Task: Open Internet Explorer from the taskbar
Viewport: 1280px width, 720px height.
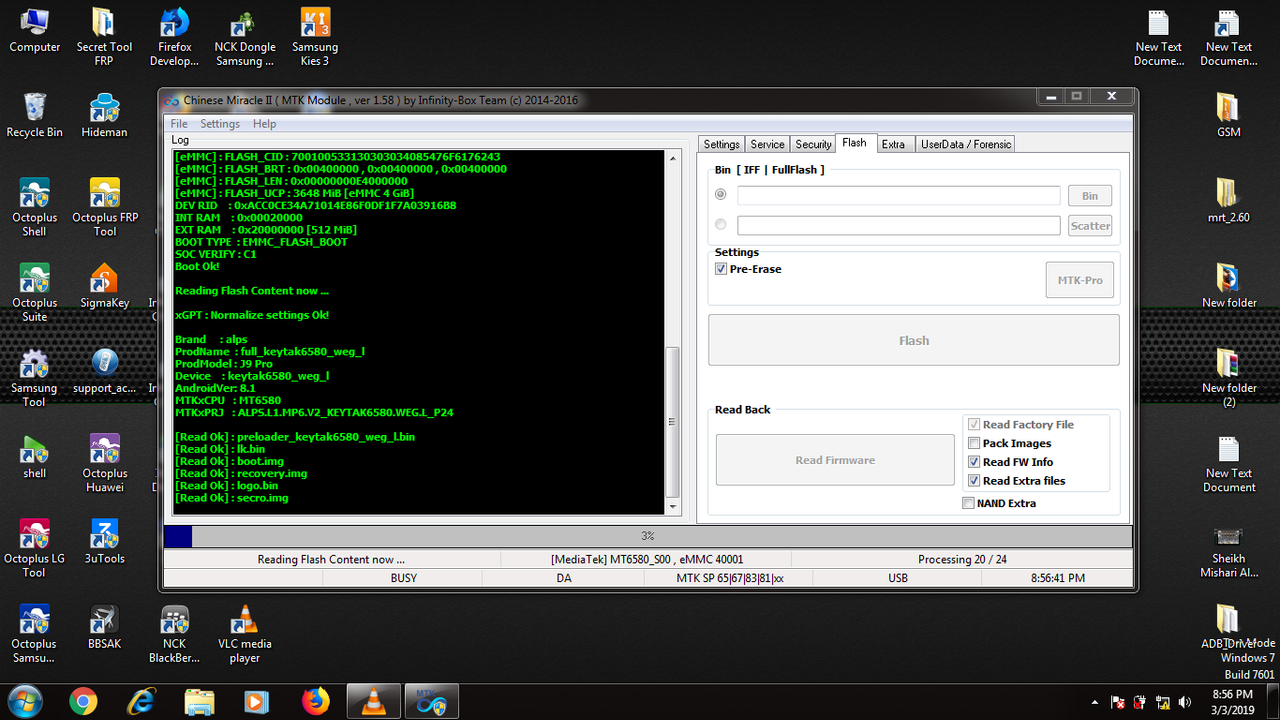Action: coord(142,702)
